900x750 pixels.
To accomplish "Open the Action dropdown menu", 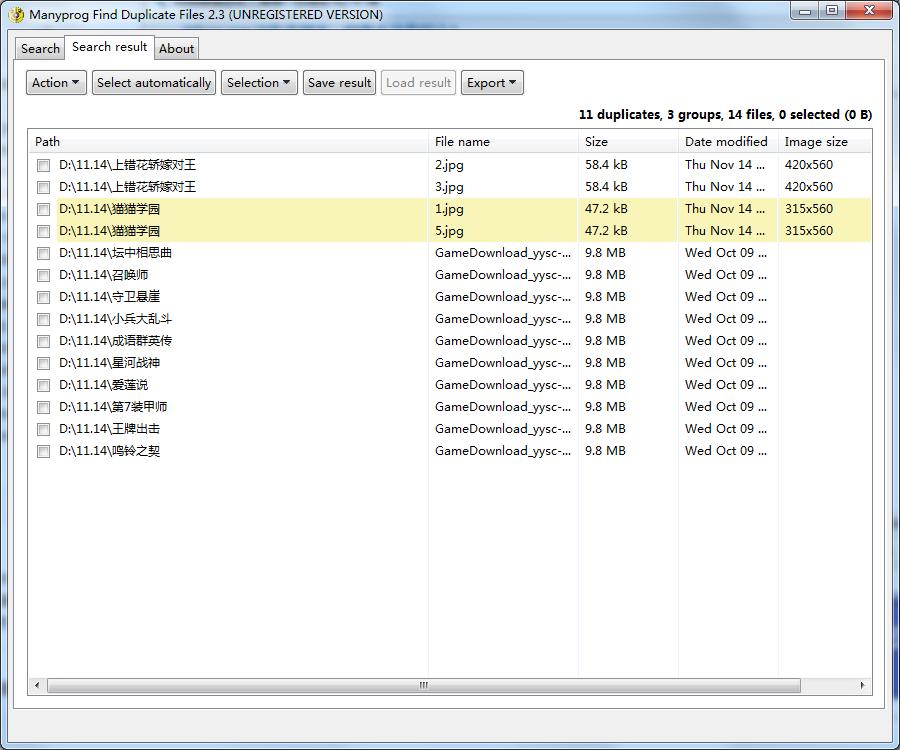I will 56,83.
